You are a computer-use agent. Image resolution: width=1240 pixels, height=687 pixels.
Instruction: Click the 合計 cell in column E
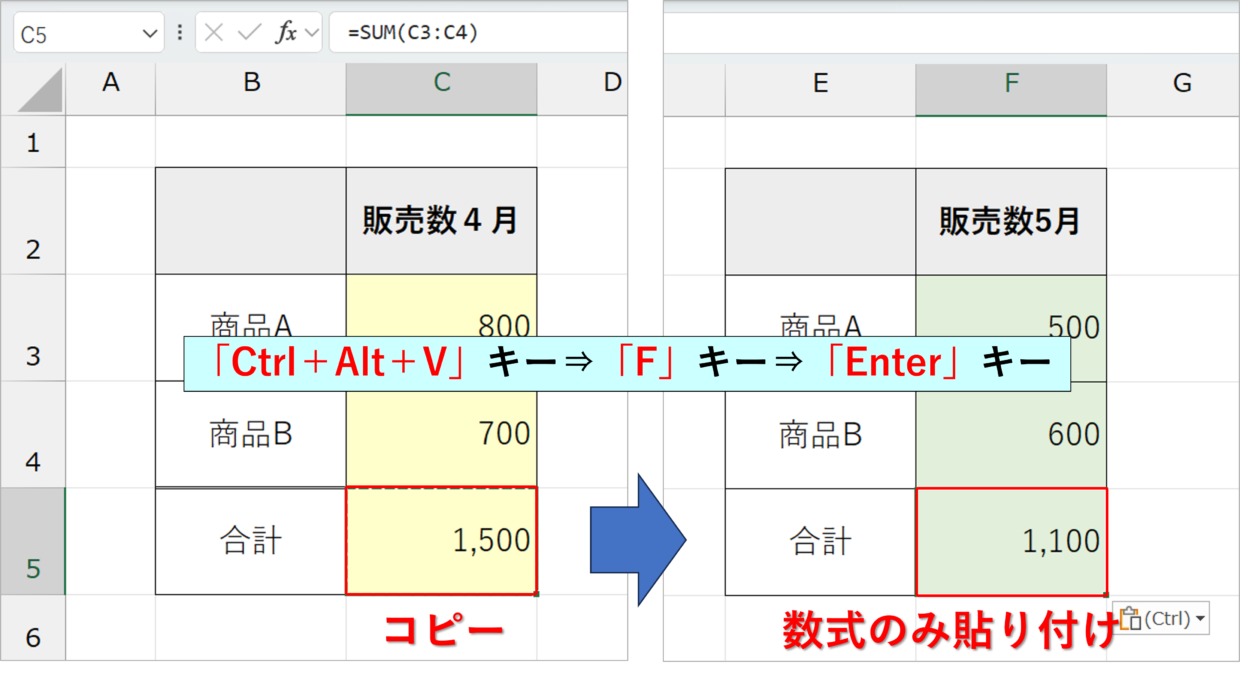[820, 541]
